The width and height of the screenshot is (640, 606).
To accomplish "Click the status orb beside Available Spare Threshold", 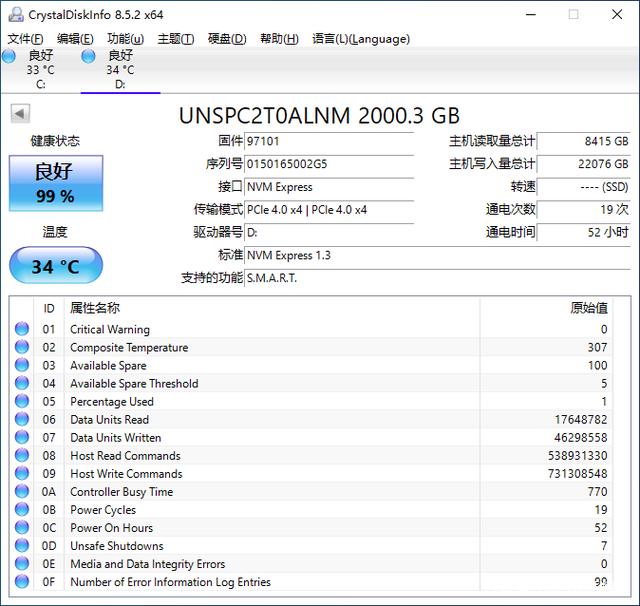I will pos(22,383).
